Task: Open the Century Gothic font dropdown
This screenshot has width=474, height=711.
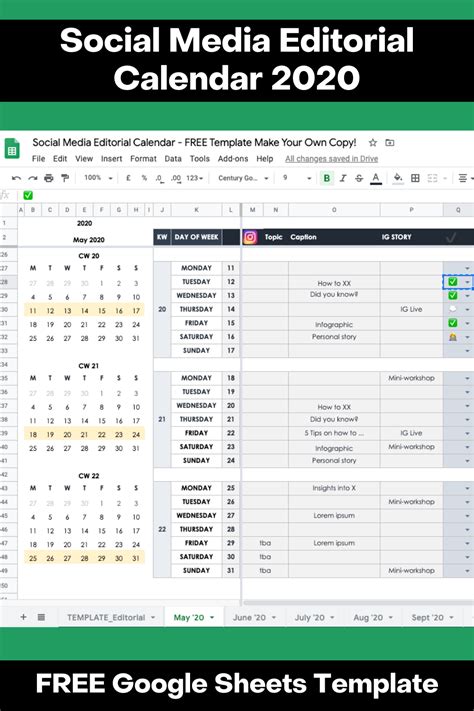Action: click(243, 178)
